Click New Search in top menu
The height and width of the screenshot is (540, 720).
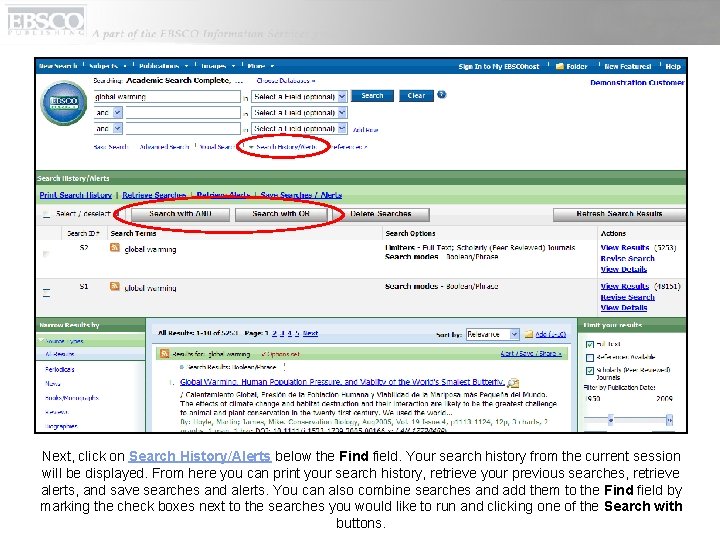tap(58, 66)
